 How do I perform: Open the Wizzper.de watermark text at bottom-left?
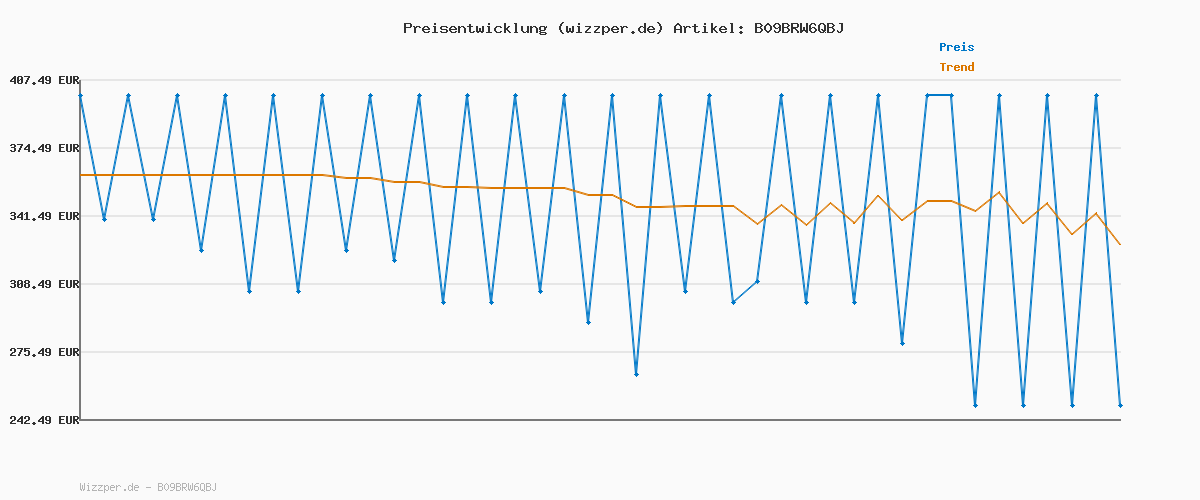coord(148,487)
